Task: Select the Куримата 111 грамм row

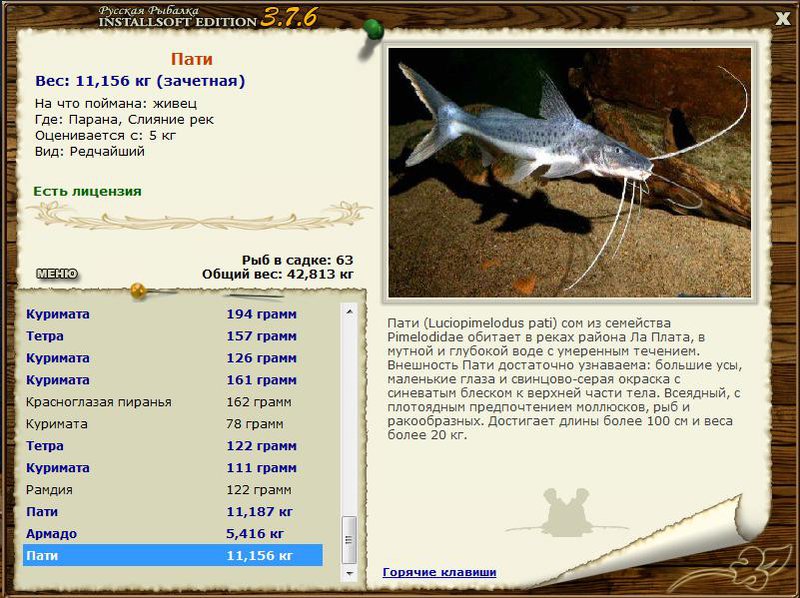Action: point(172,468)
